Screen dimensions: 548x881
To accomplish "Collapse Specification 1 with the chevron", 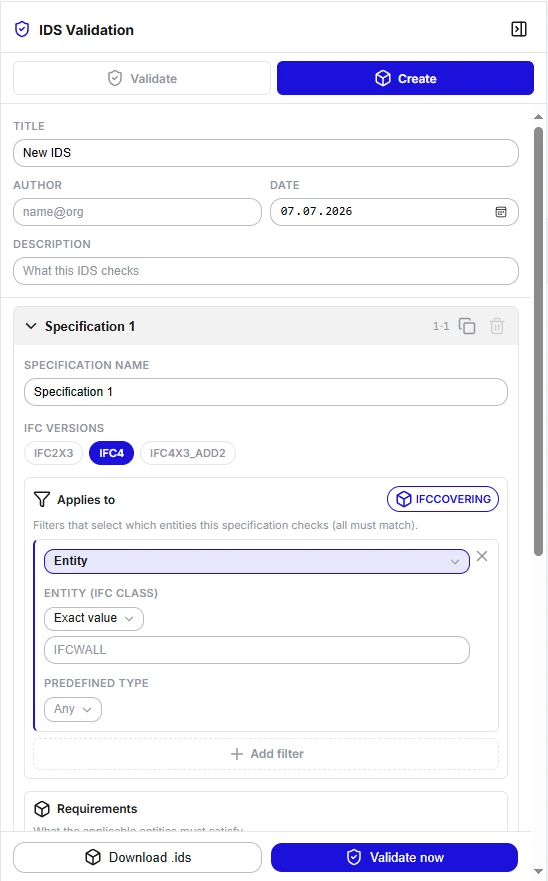I will 31,326.
